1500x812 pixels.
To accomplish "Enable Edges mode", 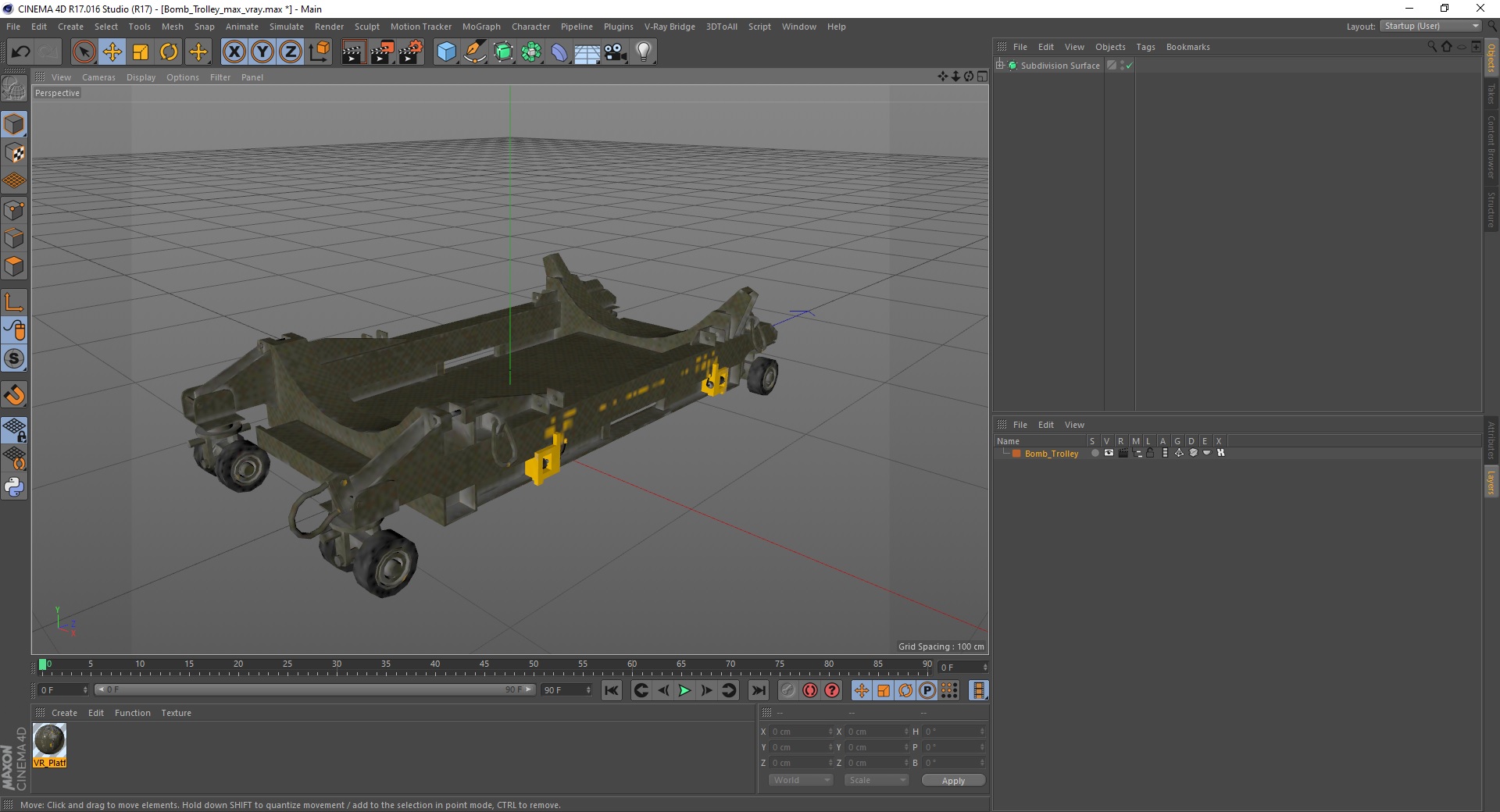I will coord(14,238).
